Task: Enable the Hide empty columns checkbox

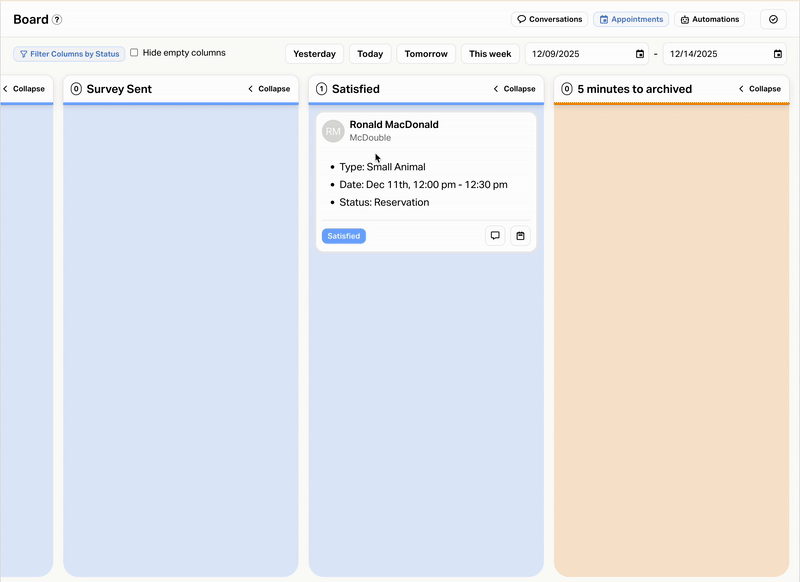Action: (x=134, y=53)
